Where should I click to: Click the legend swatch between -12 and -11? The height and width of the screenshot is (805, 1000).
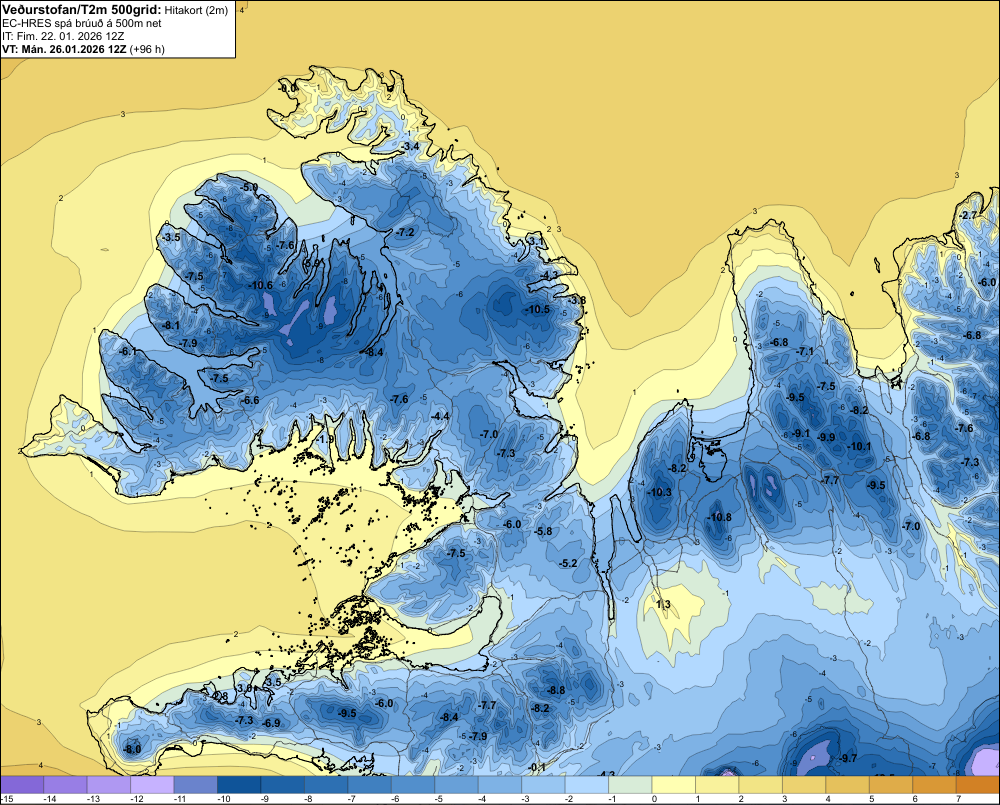(152, 785)
